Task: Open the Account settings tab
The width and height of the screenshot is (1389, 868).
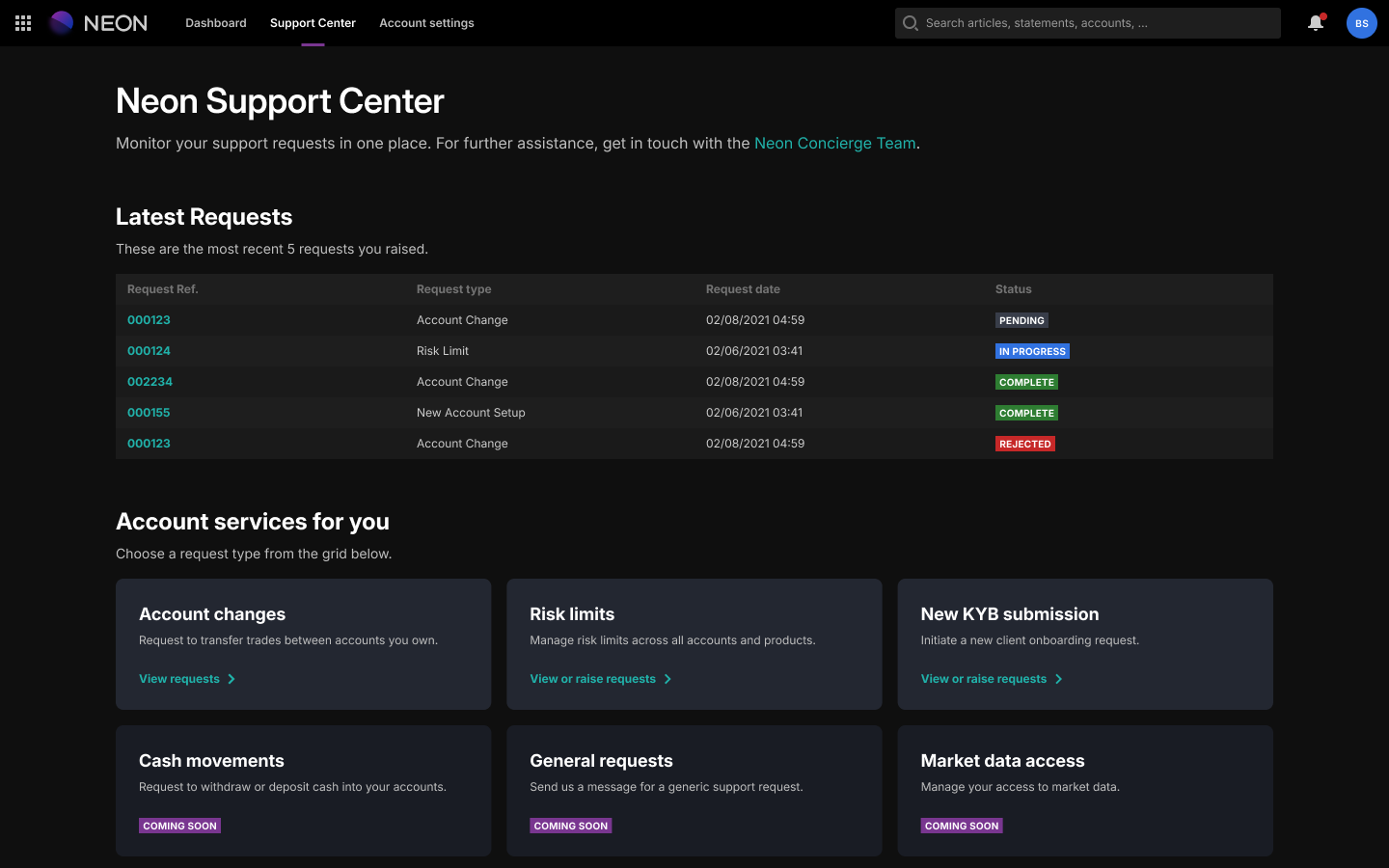Action: pos(426,23)
